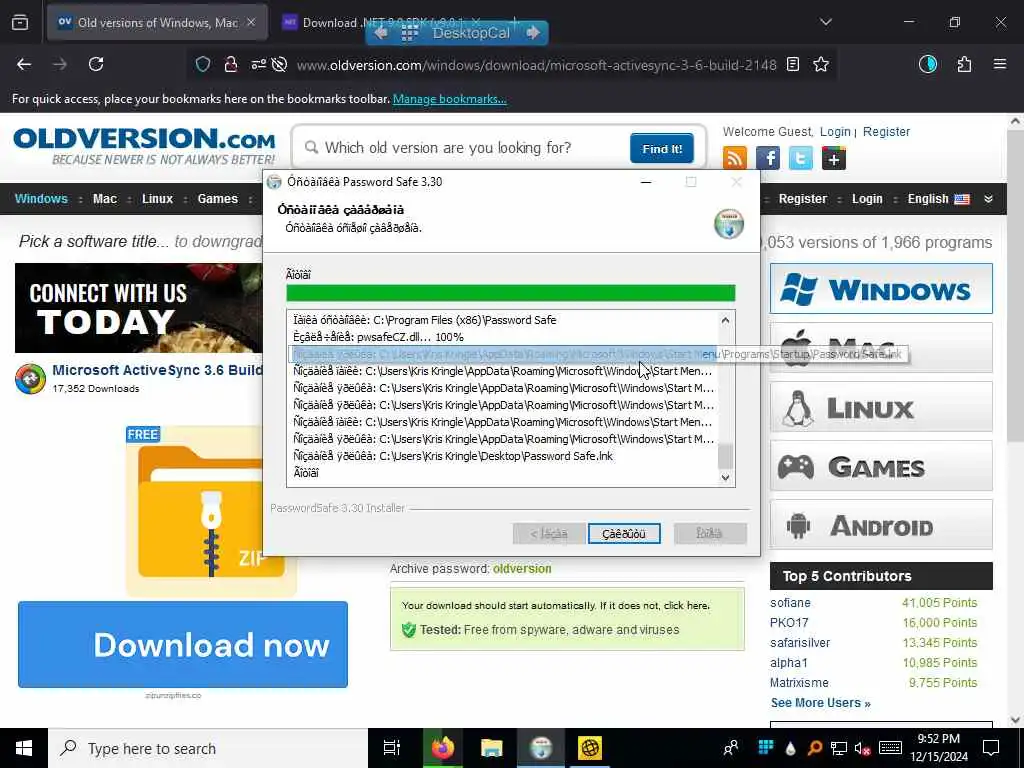1024x768 pixels.
Task: Open the list all tabs dropdown
Action: click(x=825, y=22)
